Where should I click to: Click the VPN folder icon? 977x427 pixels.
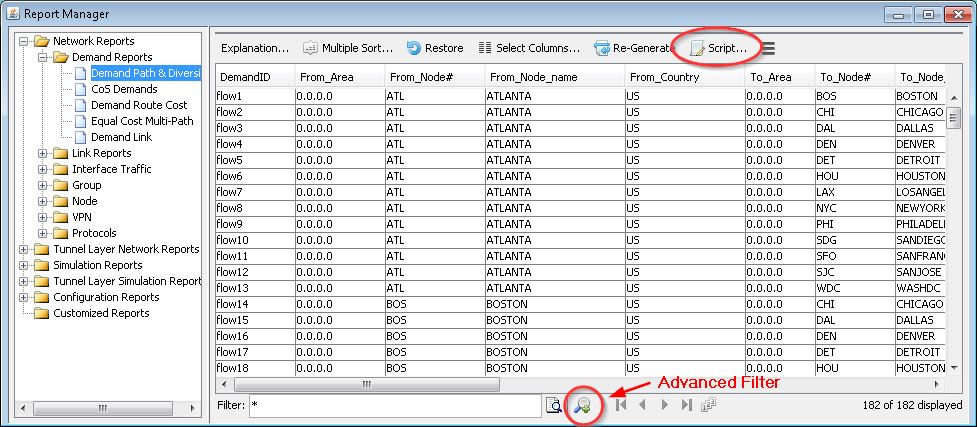[x=60, y=218]
